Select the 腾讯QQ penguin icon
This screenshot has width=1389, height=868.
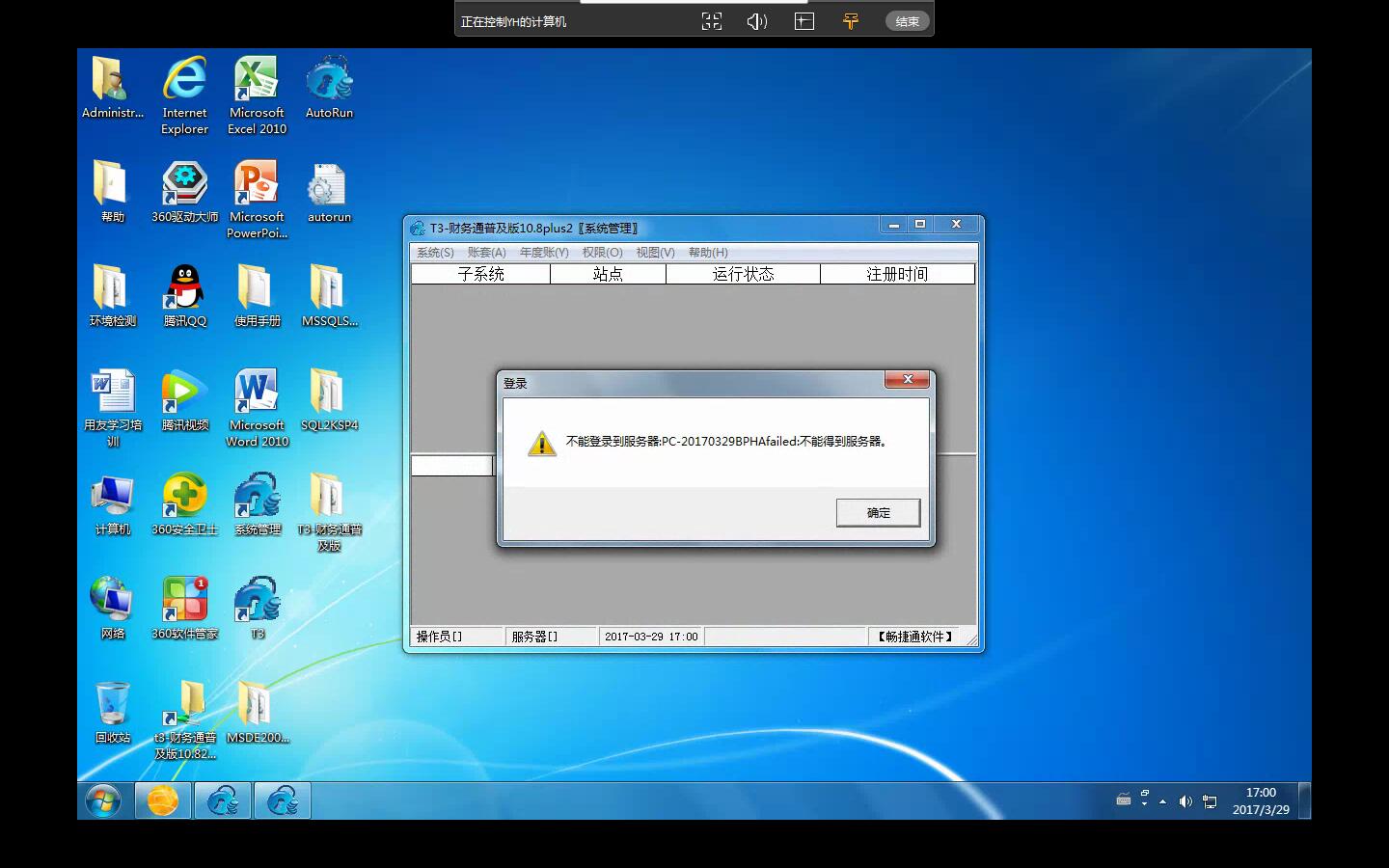point(184,296)
